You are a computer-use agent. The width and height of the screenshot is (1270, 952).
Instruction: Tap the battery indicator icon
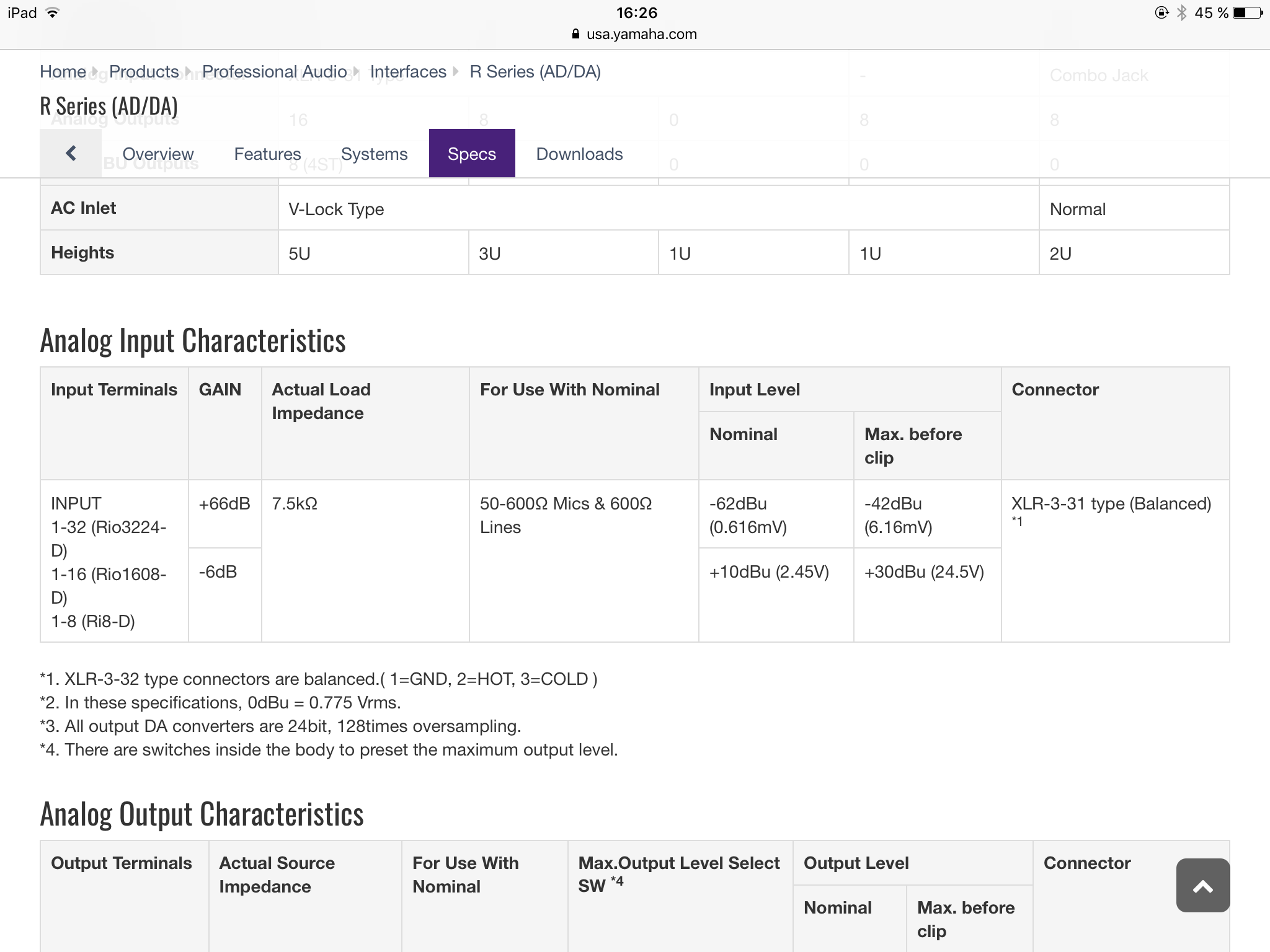pos(1248,13)
